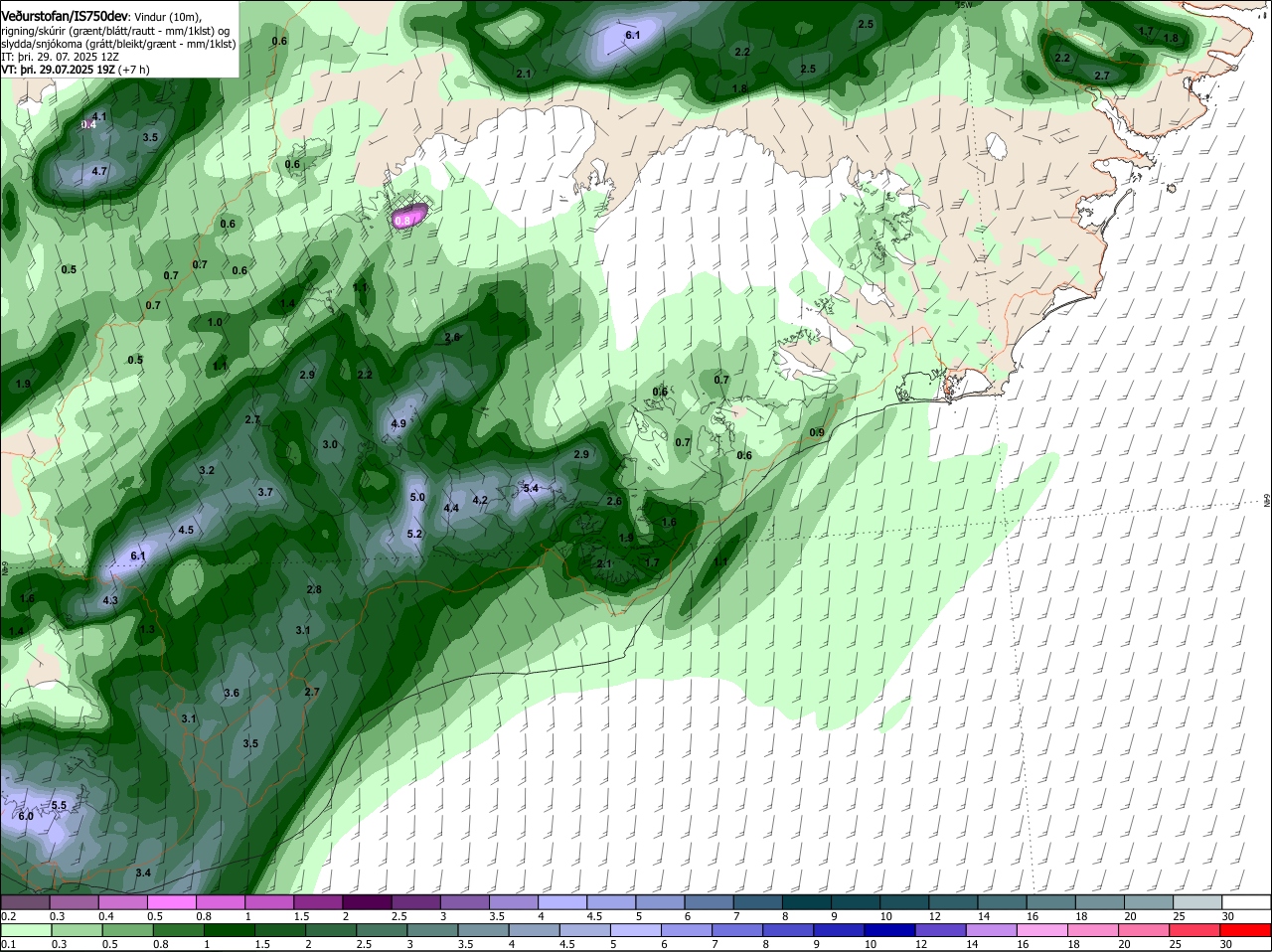Click the precipitation value 3.4 on the map
Image resolution: width=1272 pixels, height=952 pixels.
(143, 873)
